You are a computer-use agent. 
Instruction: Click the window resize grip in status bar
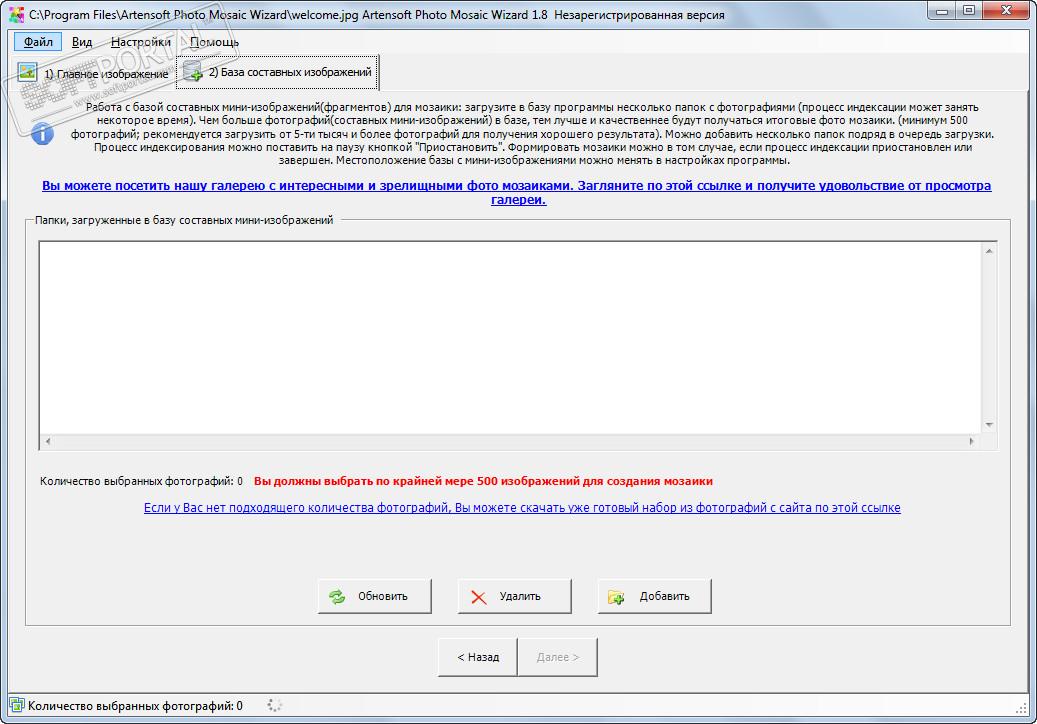click(1021, 707)
